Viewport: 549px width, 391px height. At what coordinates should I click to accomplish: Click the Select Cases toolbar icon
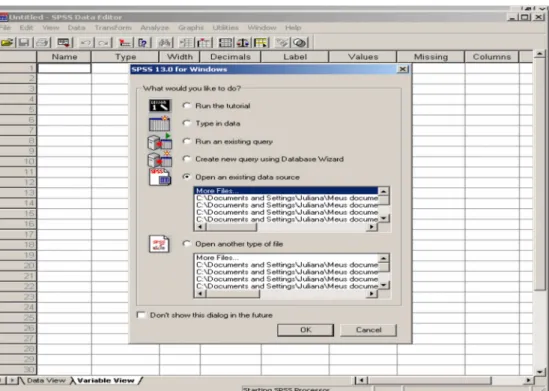click(x=261, y=43)
